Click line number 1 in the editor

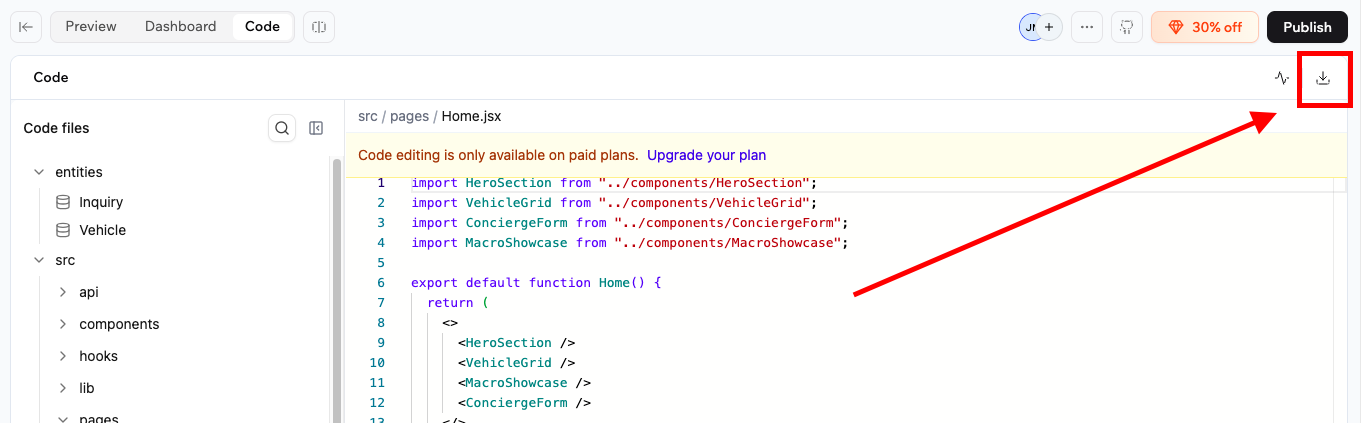point(380,183)
